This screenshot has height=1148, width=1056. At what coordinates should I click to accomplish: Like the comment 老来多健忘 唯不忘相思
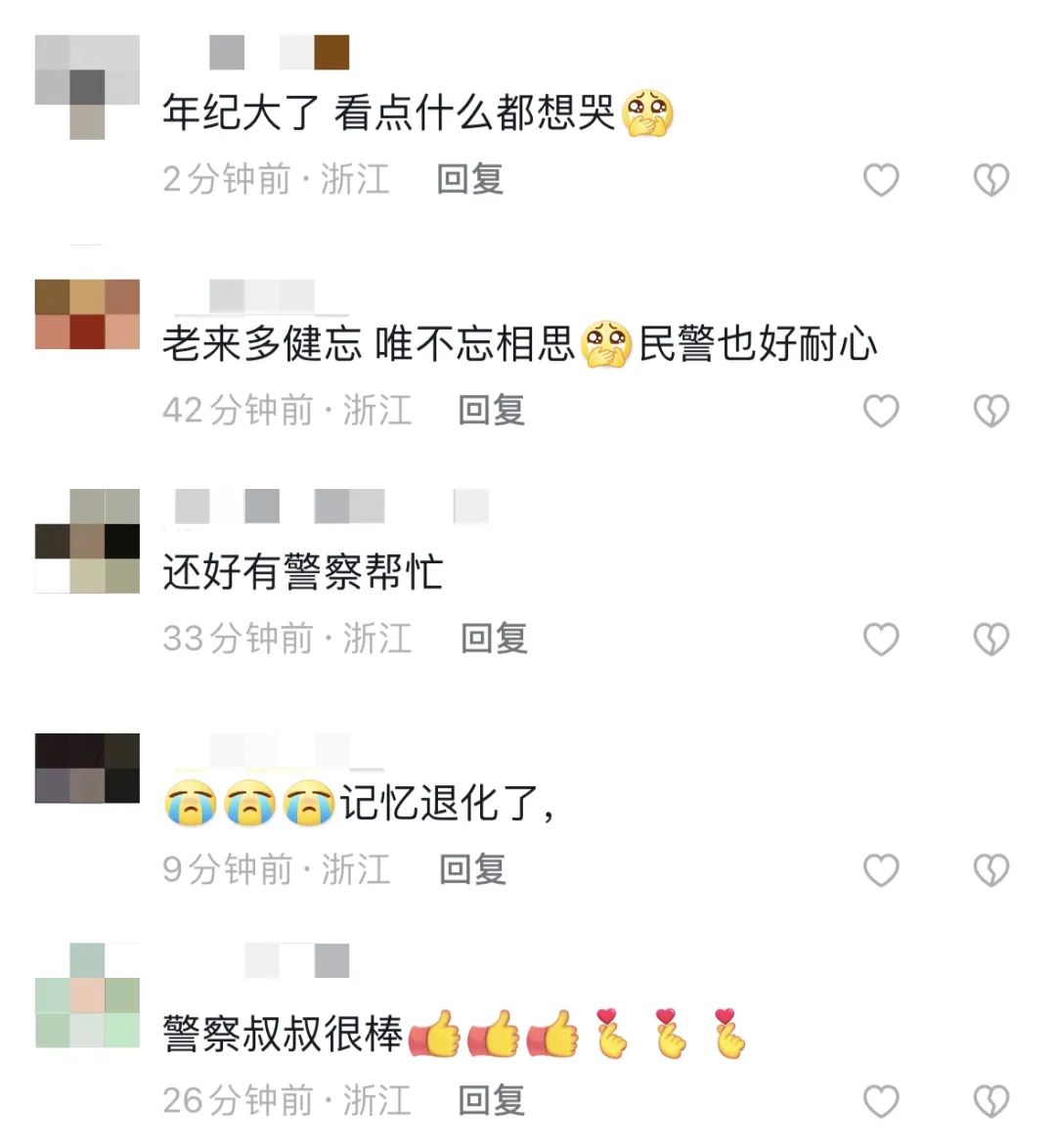pyautogui.click(x=881, y=410)
